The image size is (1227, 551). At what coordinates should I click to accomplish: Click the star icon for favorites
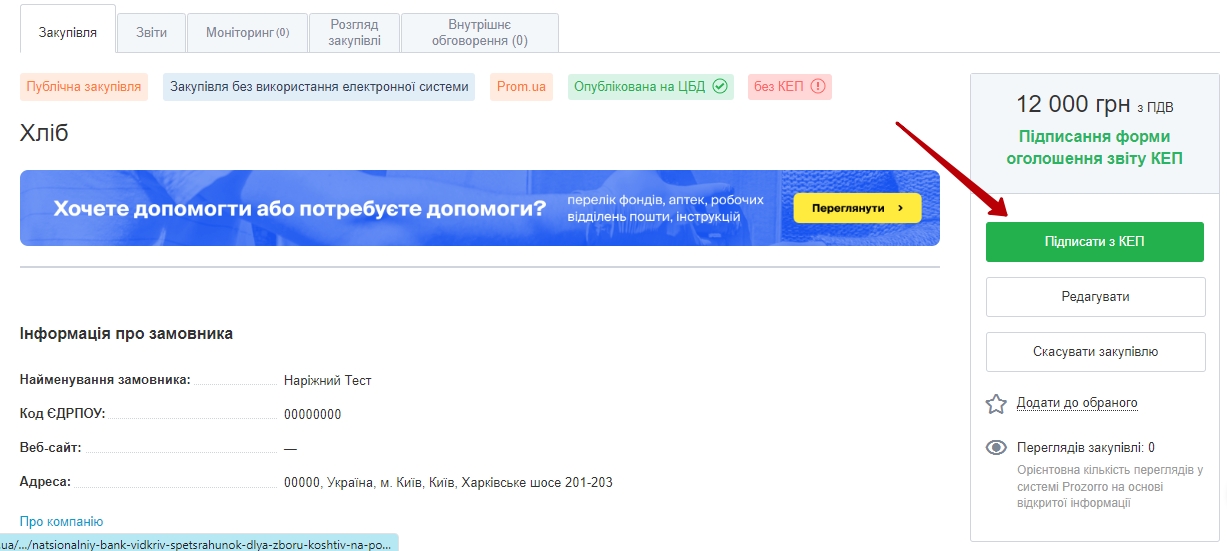pos(996,404)
